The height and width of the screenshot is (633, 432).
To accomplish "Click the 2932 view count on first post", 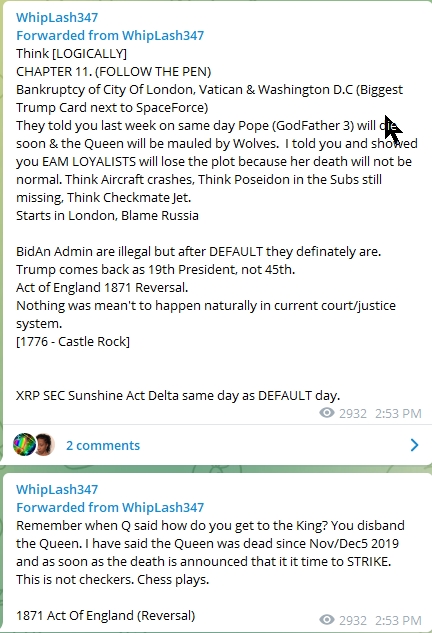I will coord(353,413).
